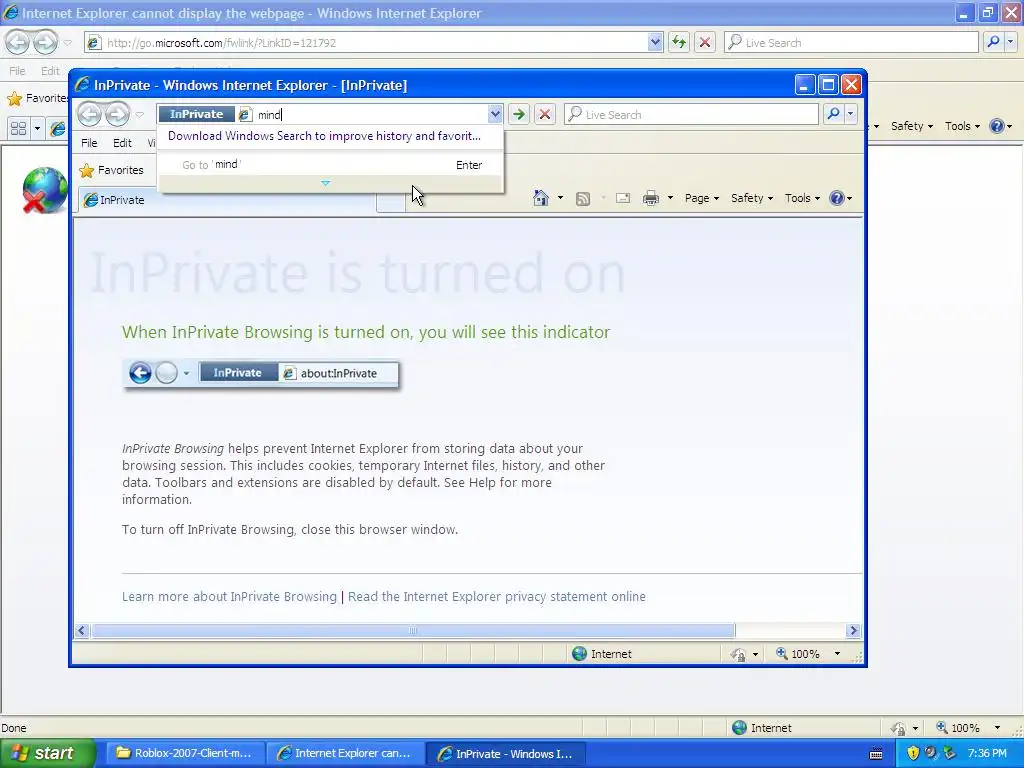The height and width of the screenshot is (768, 1024).
Task: Click the Forward button in the background IE window
Action: pyautogui.click(x=45, y=42)
